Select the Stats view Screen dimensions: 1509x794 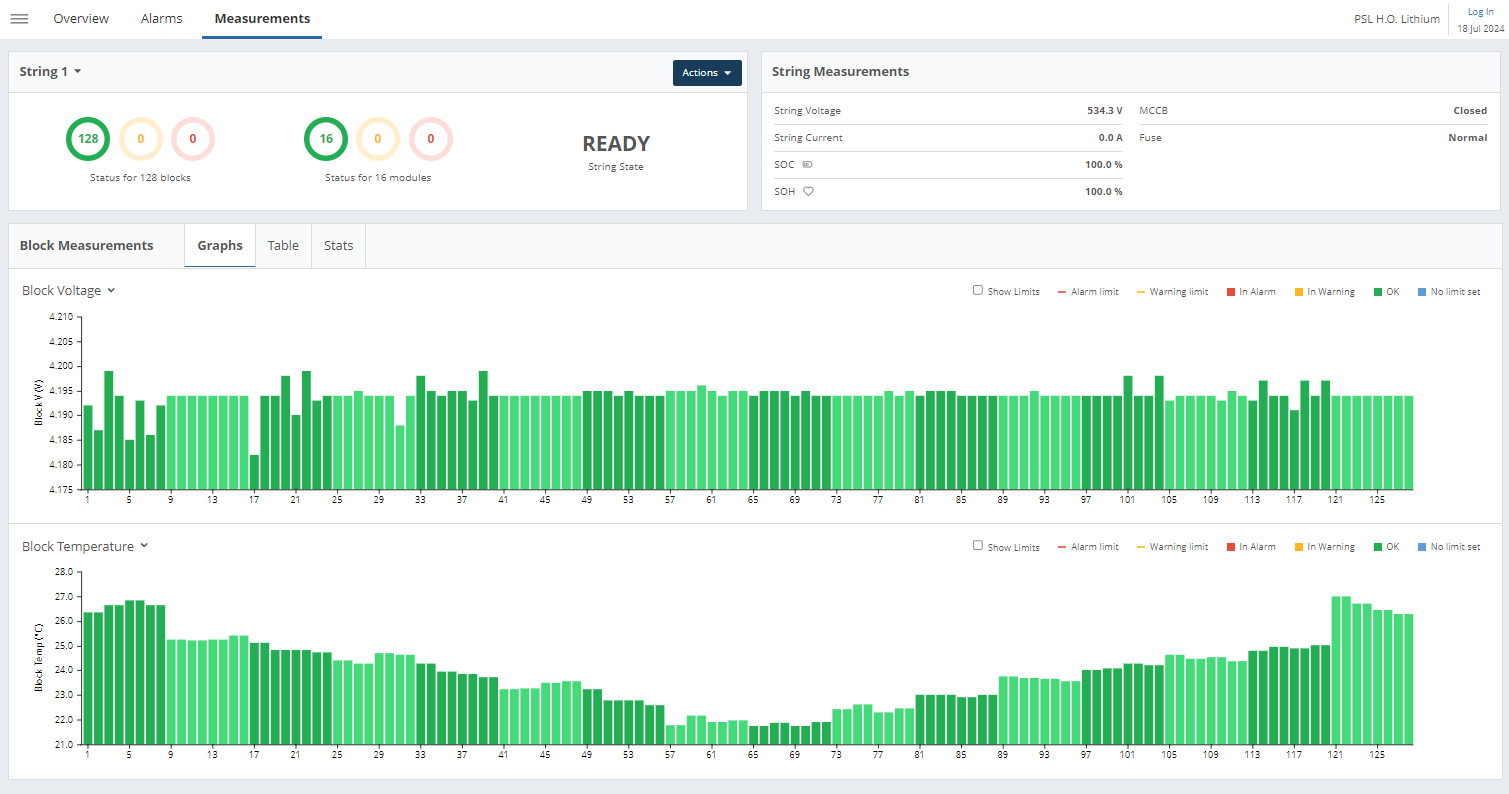[x=338, y=245]
